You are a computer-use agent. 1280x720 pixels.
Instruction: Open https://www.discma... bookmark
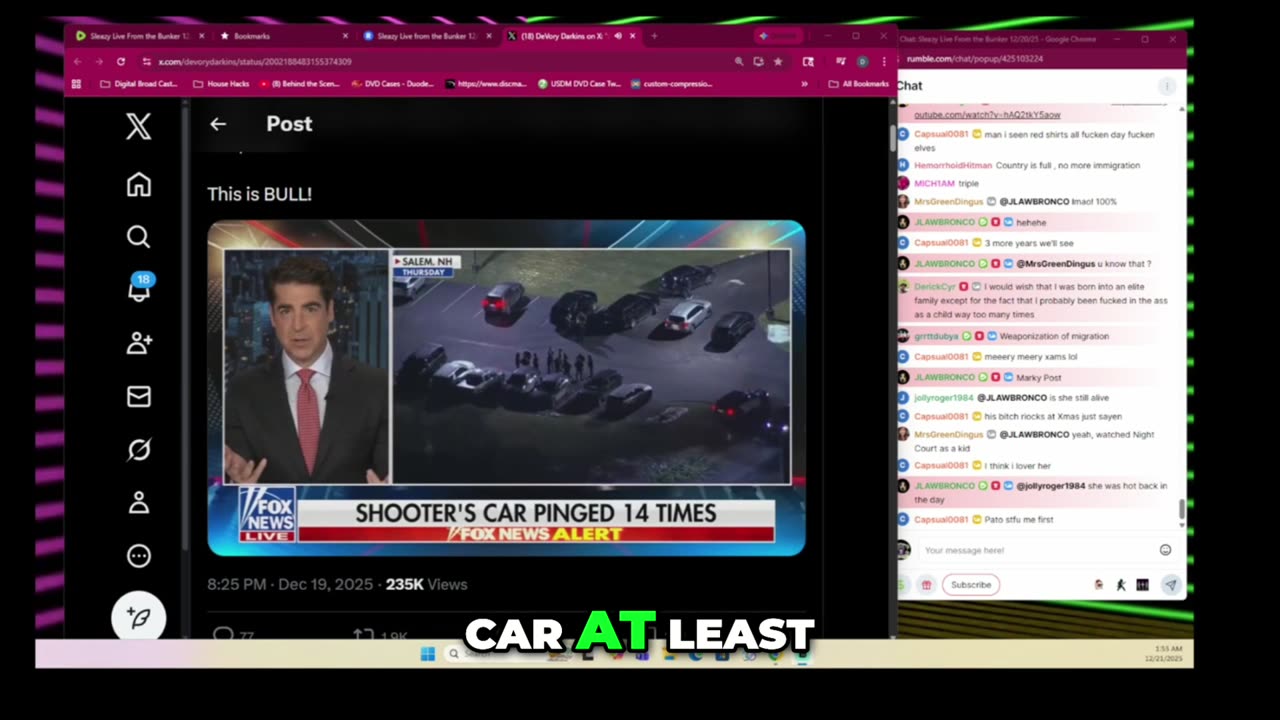pos(485,84)
